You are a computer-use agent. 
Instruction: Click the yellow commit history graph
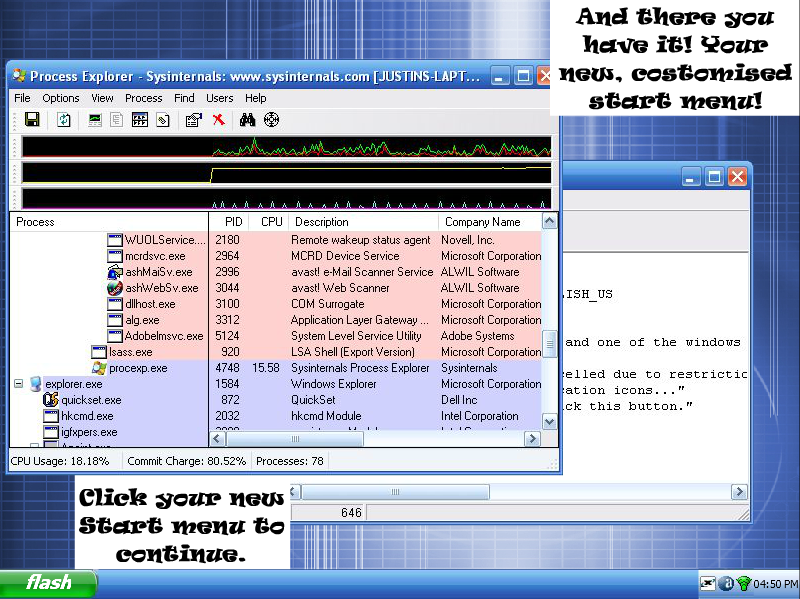[x=286, y=173]
